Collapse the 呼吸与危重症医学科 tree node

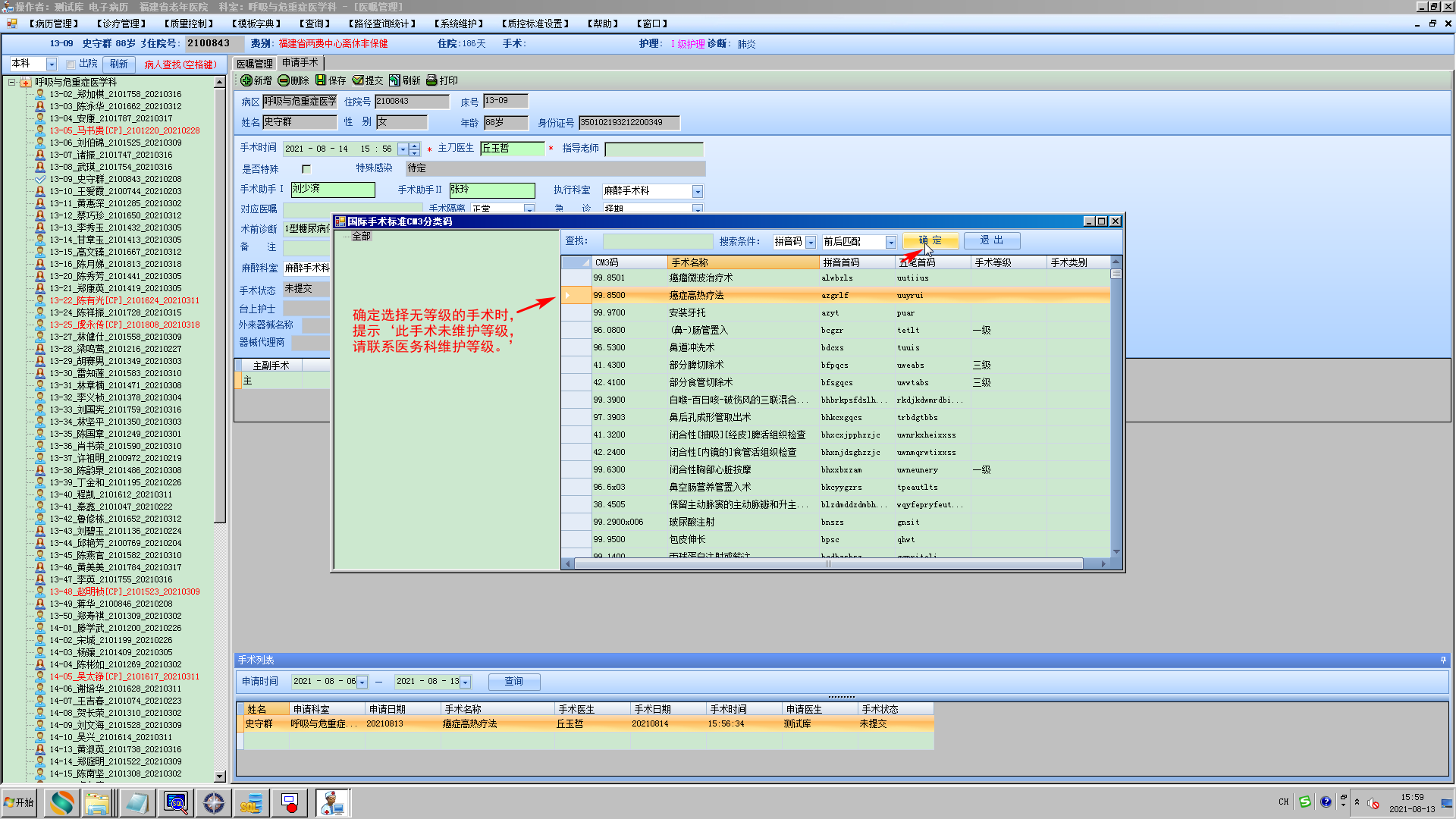coord(12,82)
